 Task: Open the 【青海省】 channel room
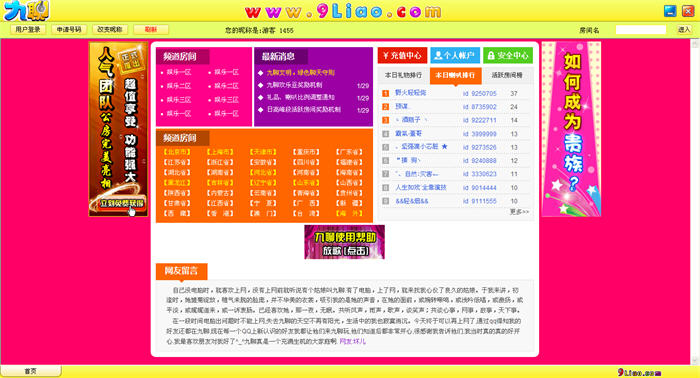(x=306, y=193)
